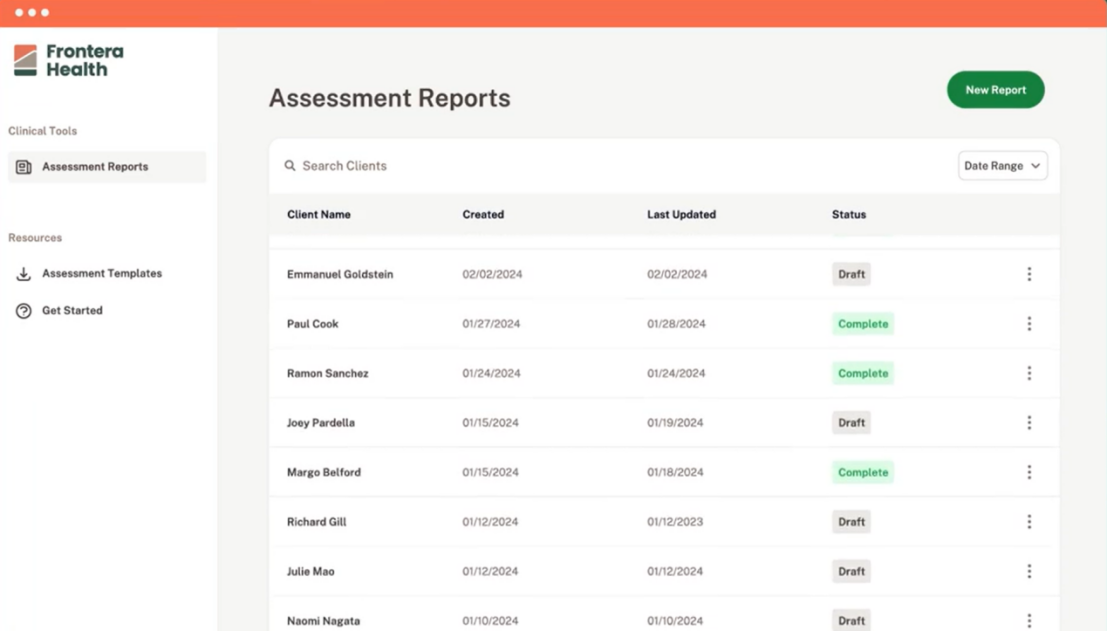Screen dimensions: 1108x631
Task: Select Assessment Reports in the sidebar
Action: point(95,167)
